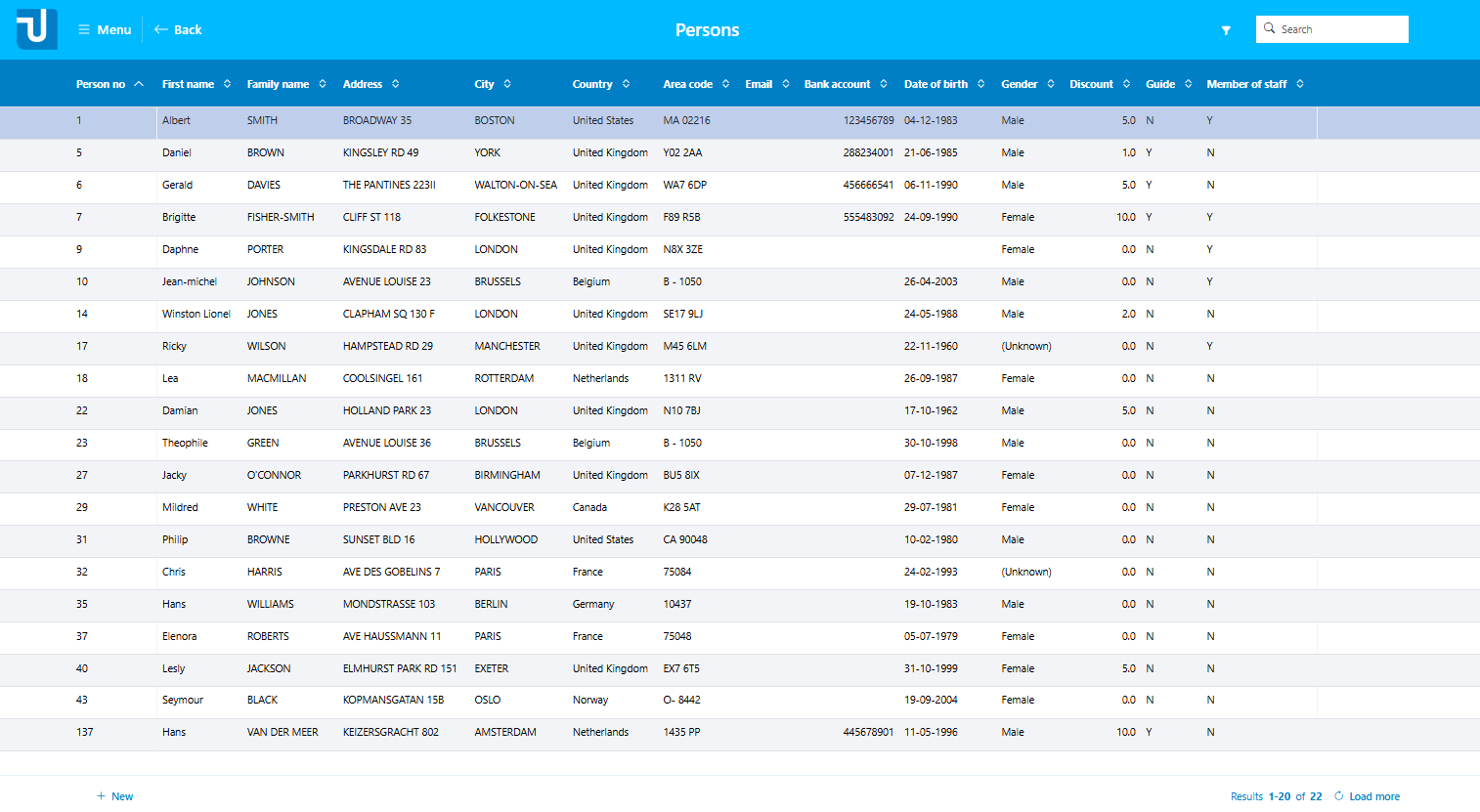This screenshot has width=1480, height=812.
Task: Click sort icon next to Discount
Action: [x=1126, y=84]
